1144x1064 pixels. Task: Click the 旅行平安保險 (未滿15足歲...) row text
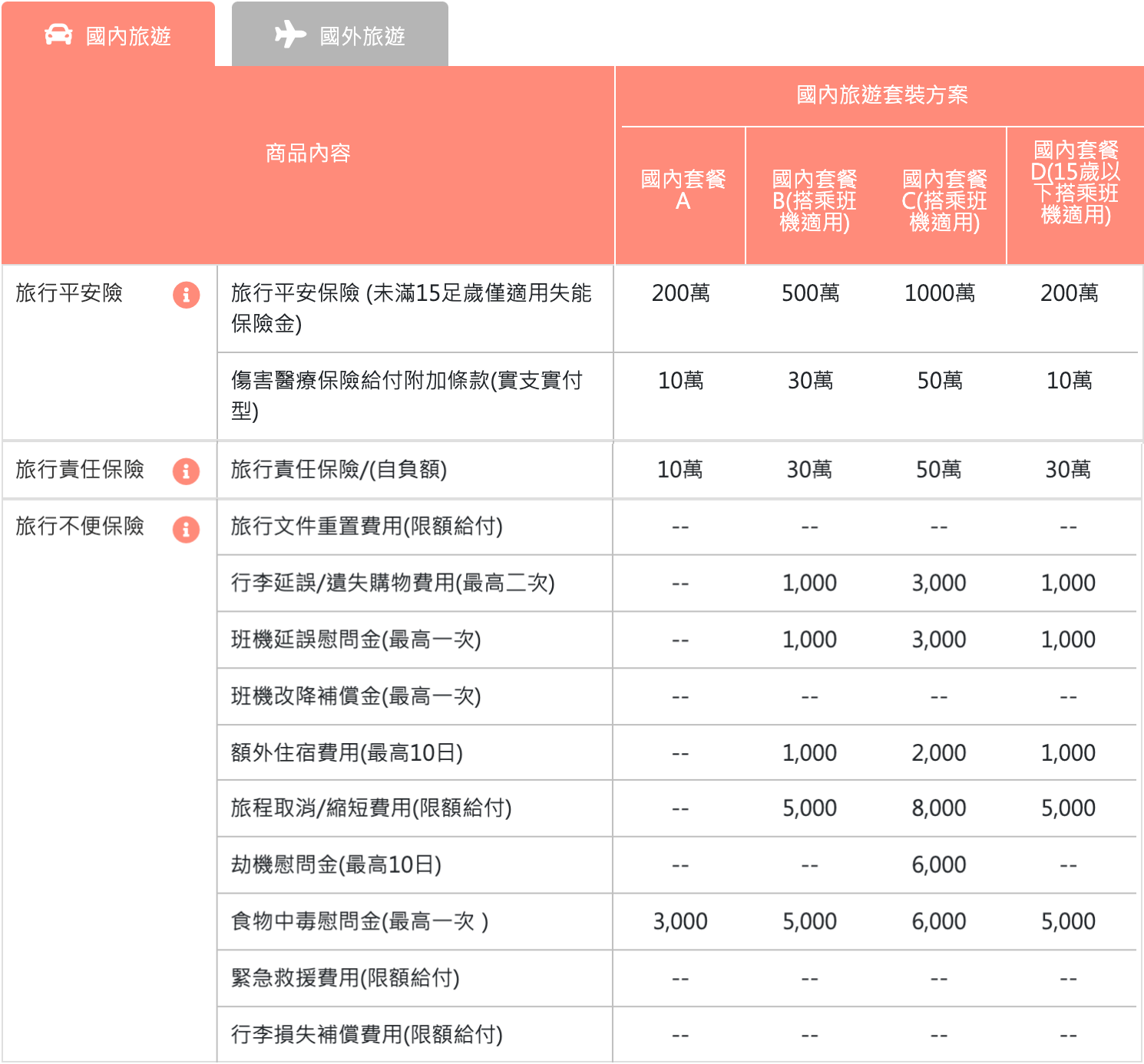(412, 308)
